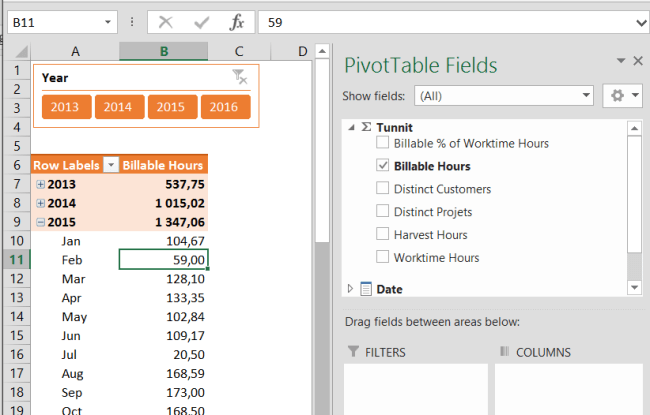This screenshot has width=650, height=415.
Task: Click the Enter checkmark icon in formula bar
Action: [201, 22]
